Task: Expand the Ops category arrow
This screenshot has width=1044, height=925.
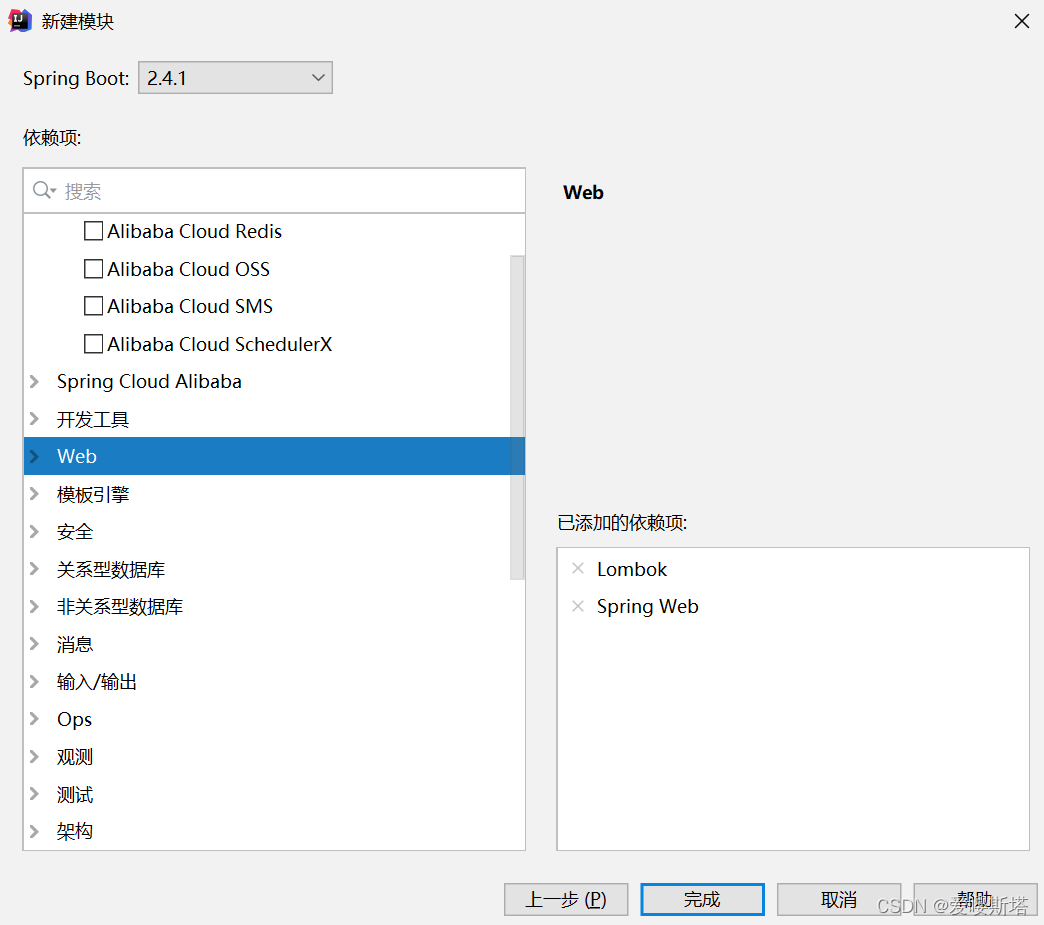Action: [35, 719]
